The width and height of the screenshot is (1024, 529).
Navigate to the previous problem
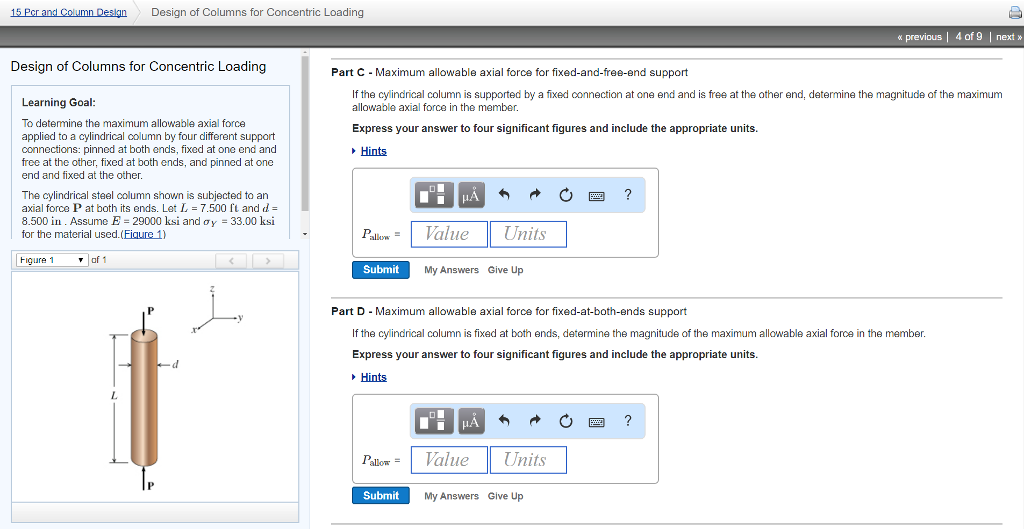tap(920, 37)
